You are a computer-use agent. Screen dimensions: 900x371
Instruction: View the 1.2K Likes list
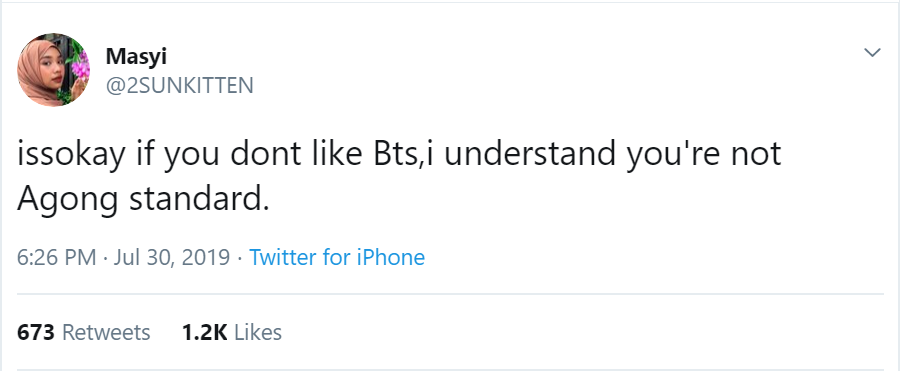click(232, 332)
